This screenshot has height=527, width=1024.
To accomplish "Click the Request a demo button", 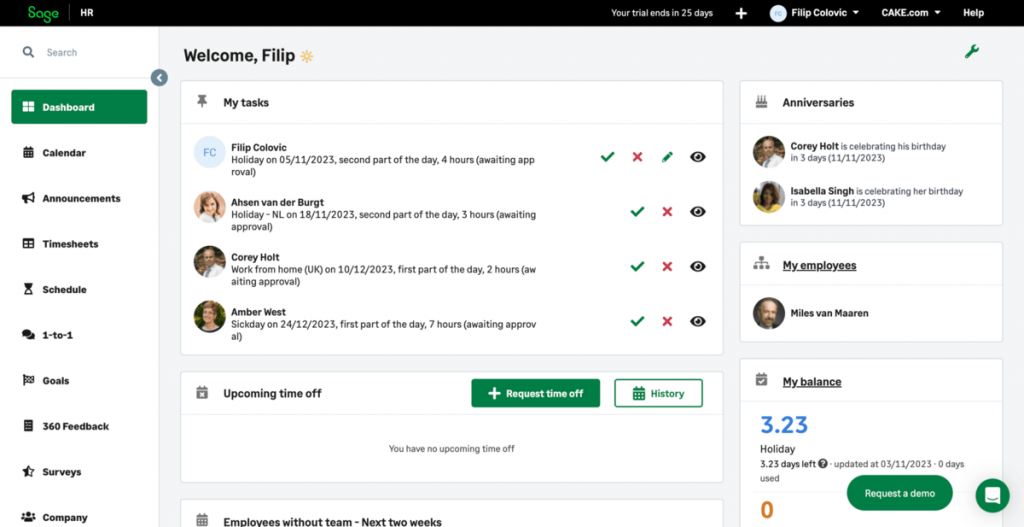I will (x=899, y=493).
